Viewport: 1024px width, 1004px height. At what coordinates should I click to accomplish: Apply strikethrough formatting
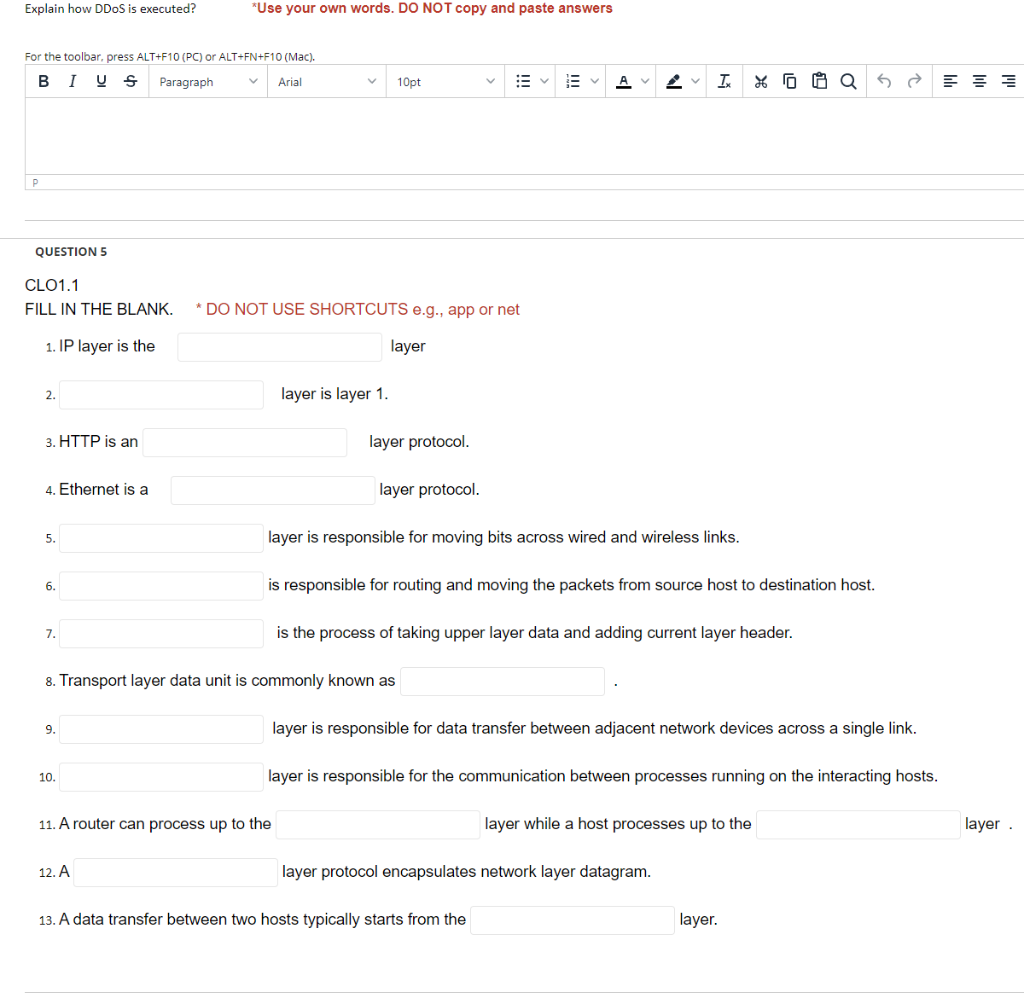point(130,81)
